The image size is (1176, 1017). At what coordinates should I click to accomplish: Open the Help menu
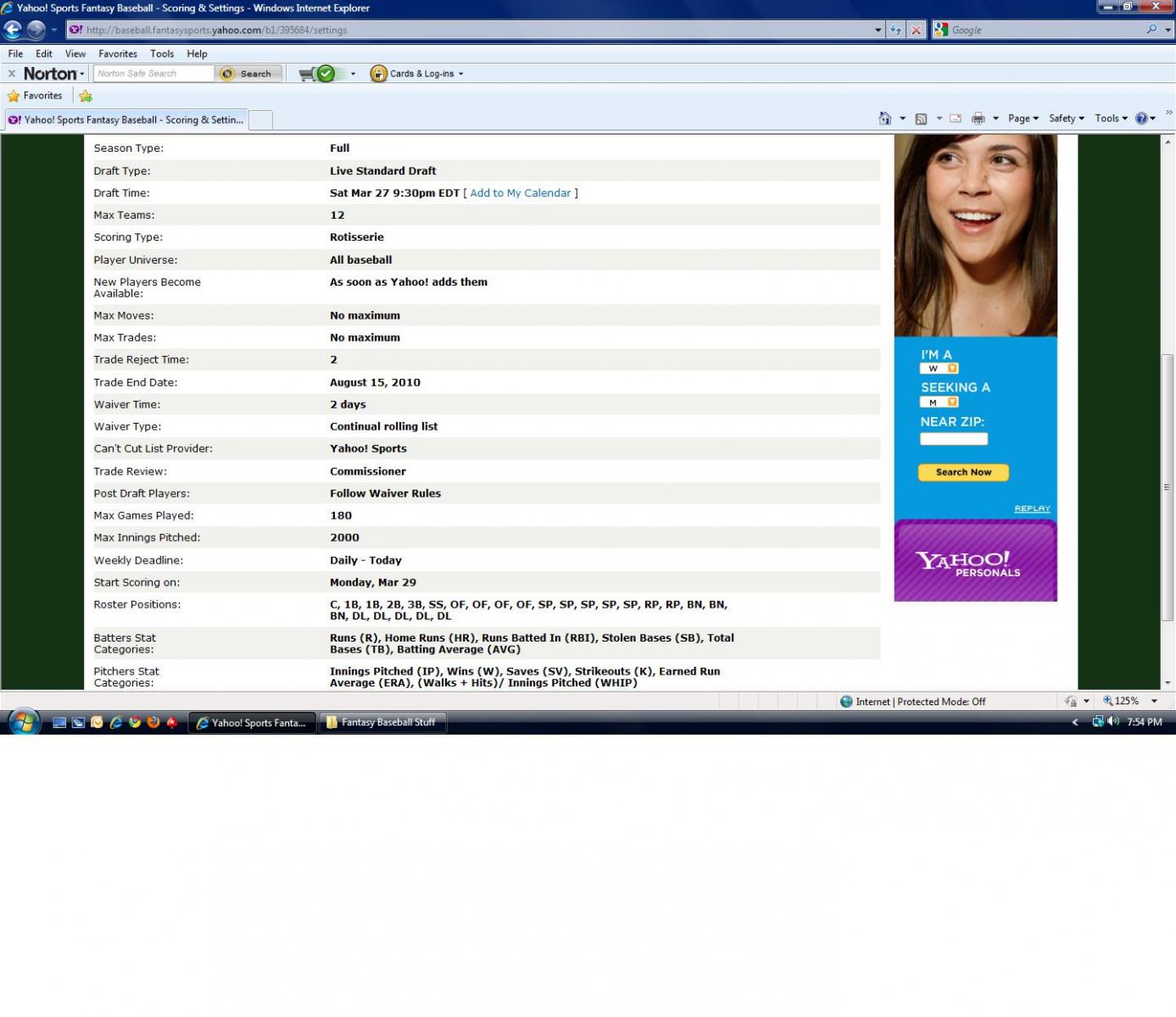(197, 53)
